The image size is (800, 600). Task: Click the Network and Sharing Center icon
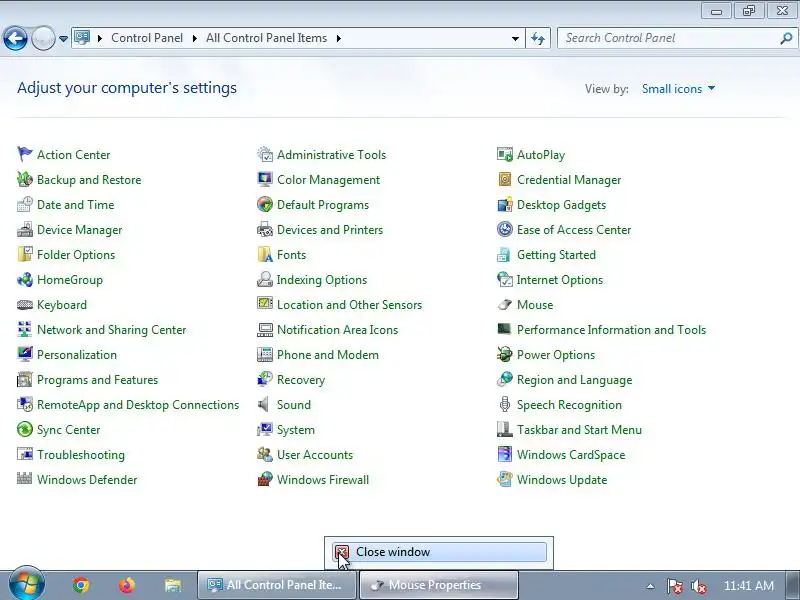click(24, 329)
